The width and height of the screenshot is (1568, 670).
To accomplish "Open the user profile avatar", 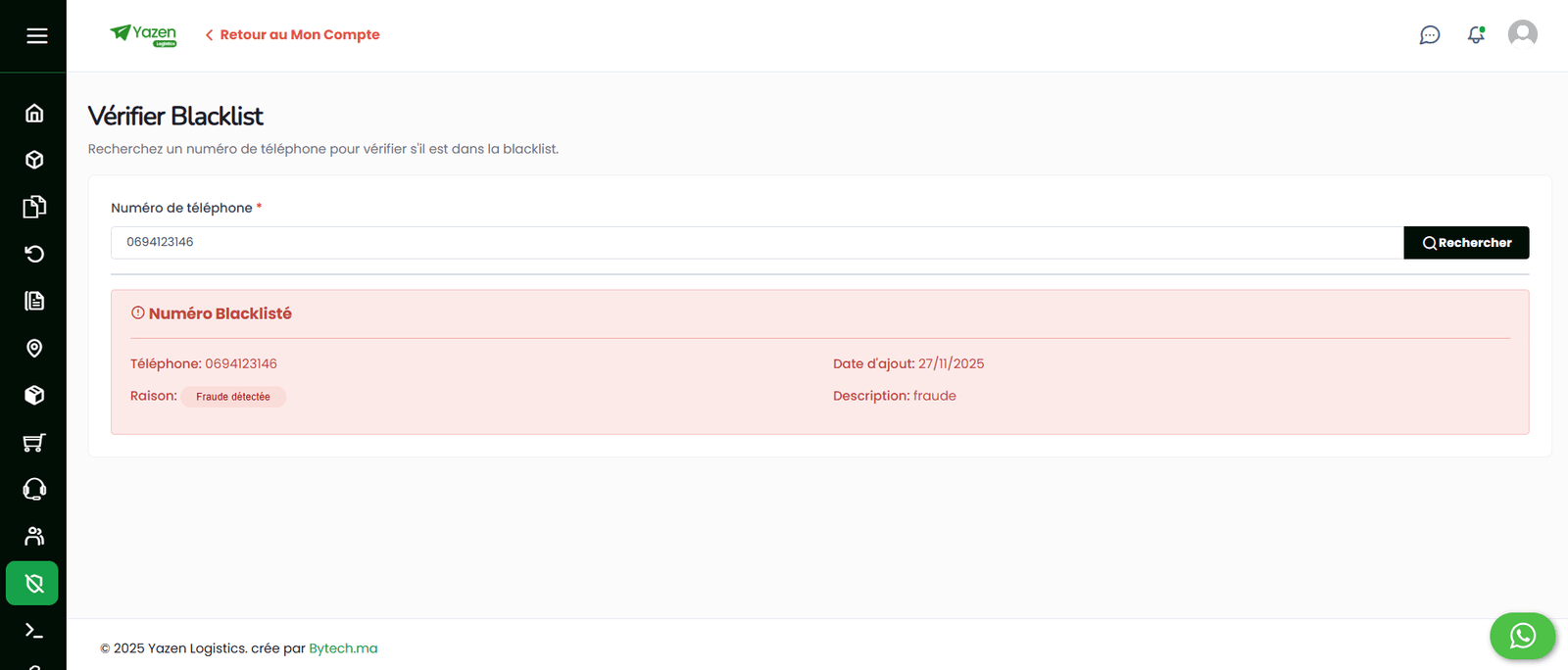I will 1522,34.
